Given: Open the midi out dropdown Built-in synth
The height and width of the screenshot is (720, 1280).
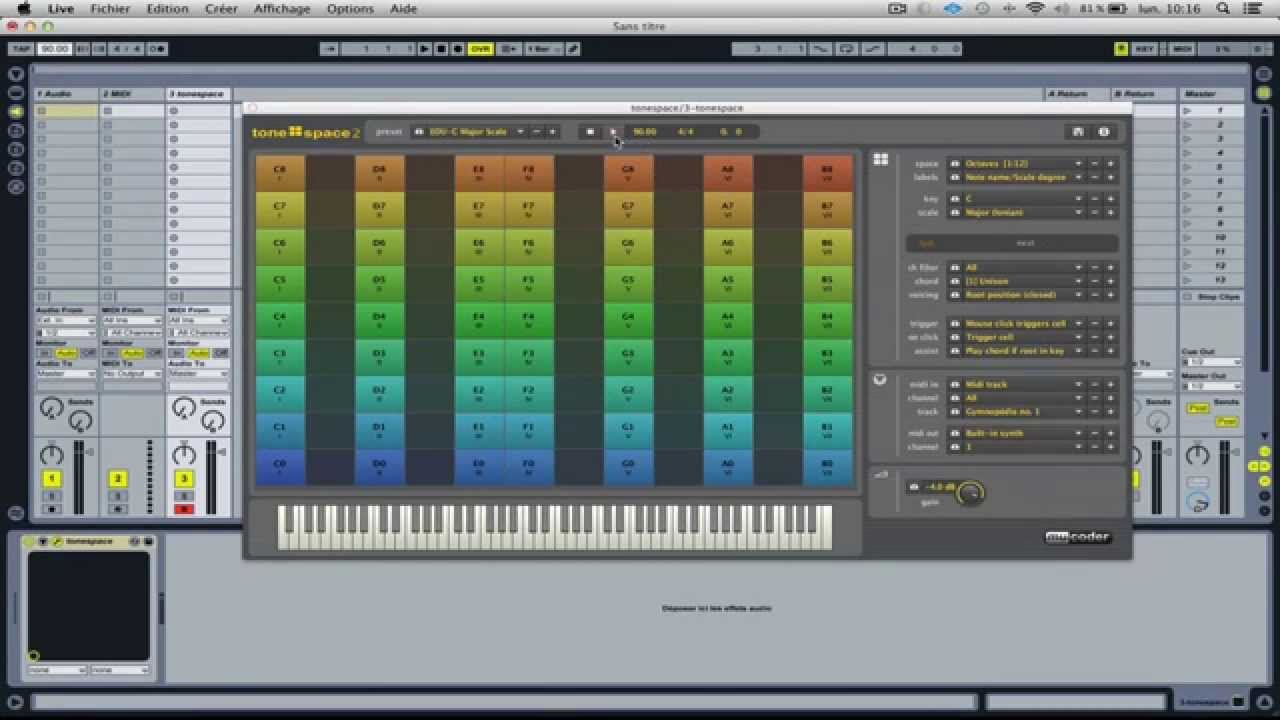Looking at the screenshot, I should click(1023, 433).
